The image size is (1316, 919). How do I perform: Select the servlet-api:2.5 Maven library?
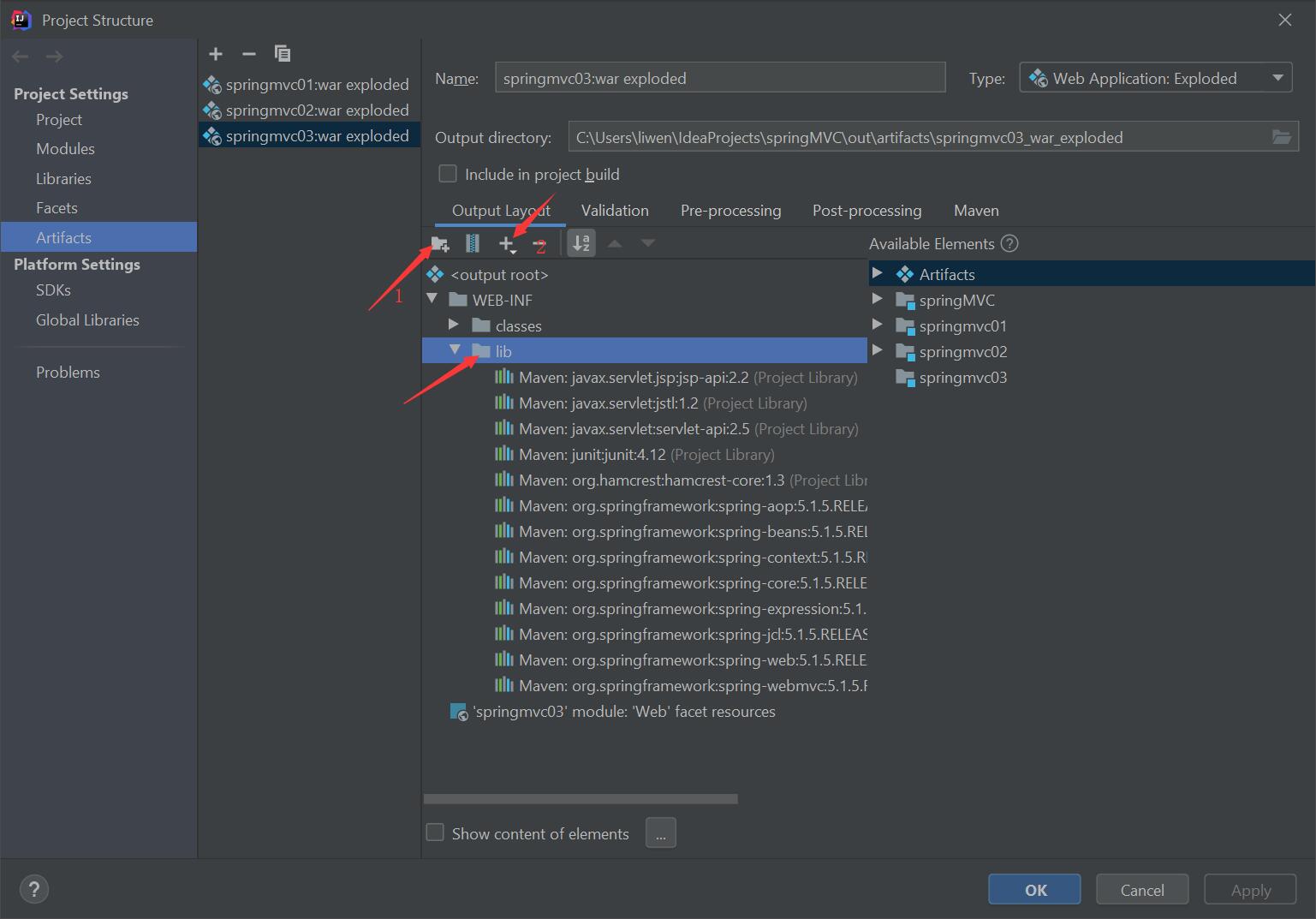pos(676,429)
